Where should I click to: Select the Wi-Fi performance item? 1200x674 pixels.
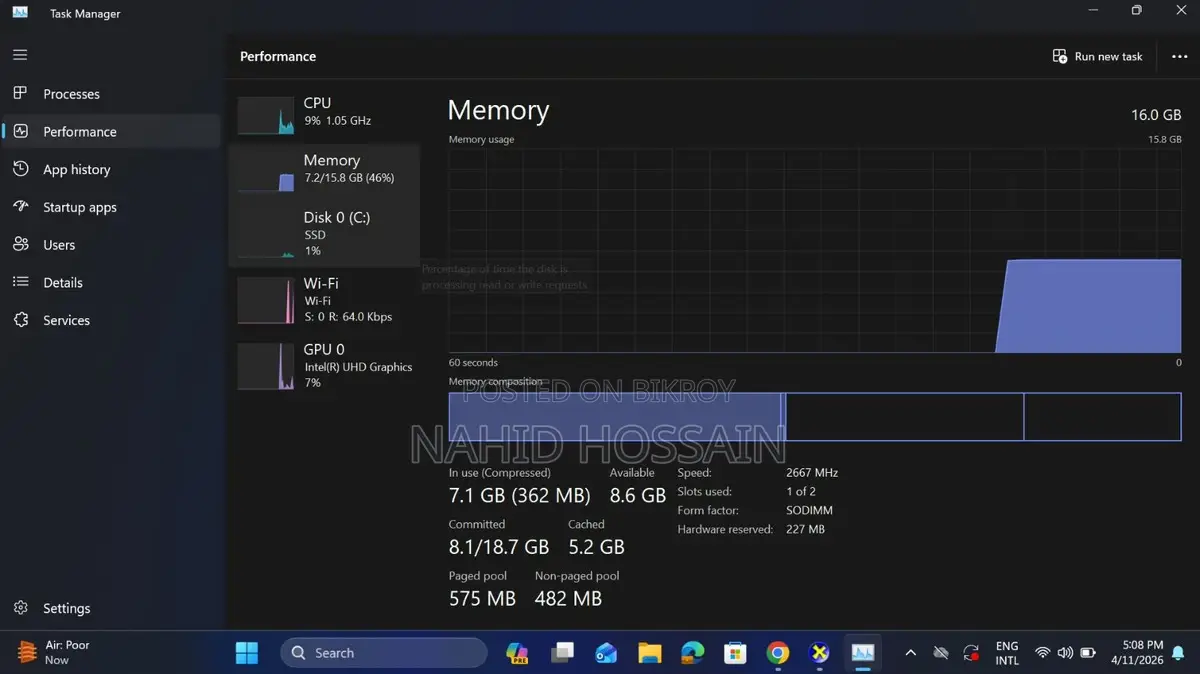324,300
